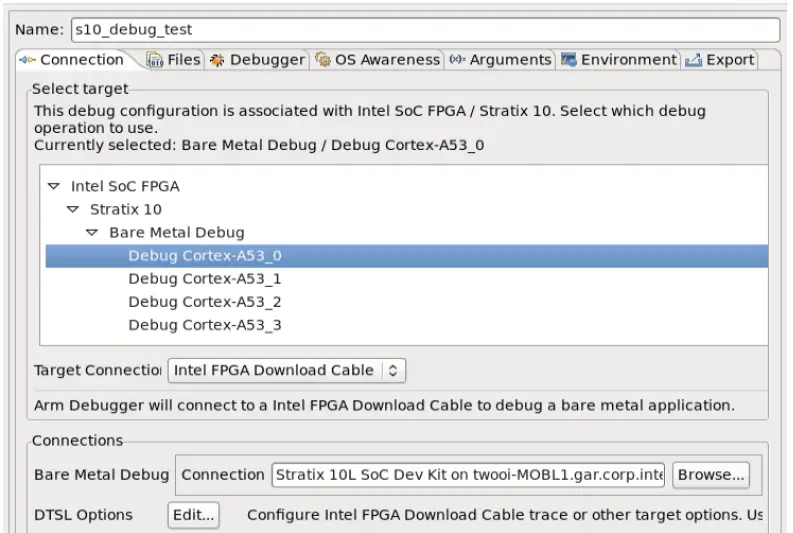Select the Connection tab
The image size is (793, 533).
(x=71, y=60)
